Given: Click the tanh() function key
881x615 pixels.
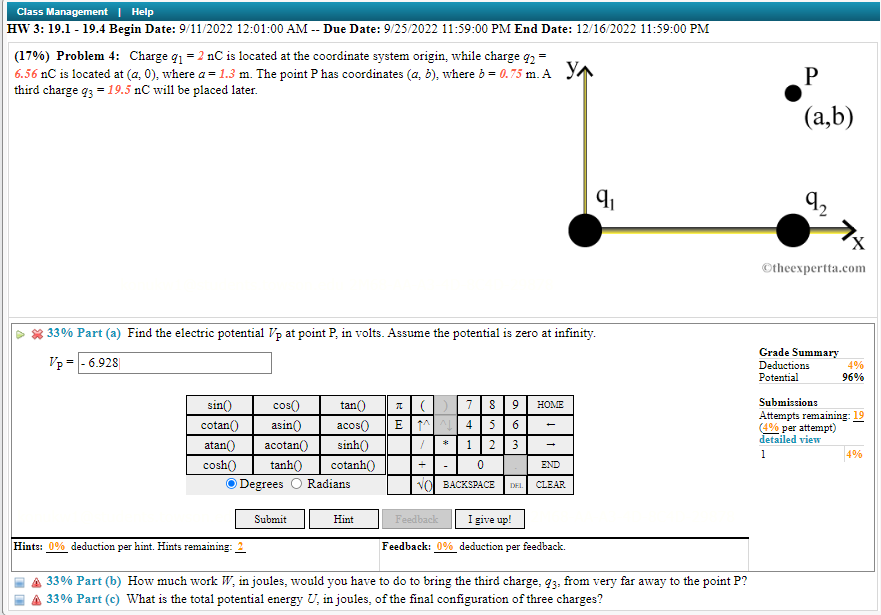Looking at the screenshot, I should [x=286, y=465].
